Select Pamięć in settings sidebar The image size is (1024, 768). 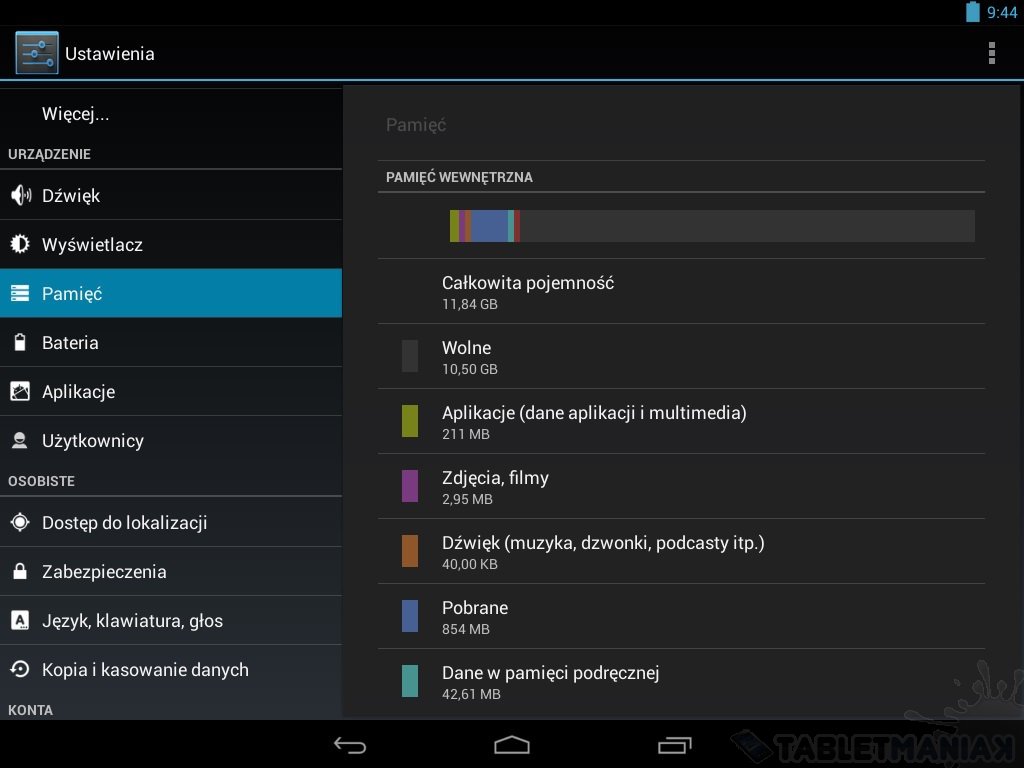click(171, 293)
